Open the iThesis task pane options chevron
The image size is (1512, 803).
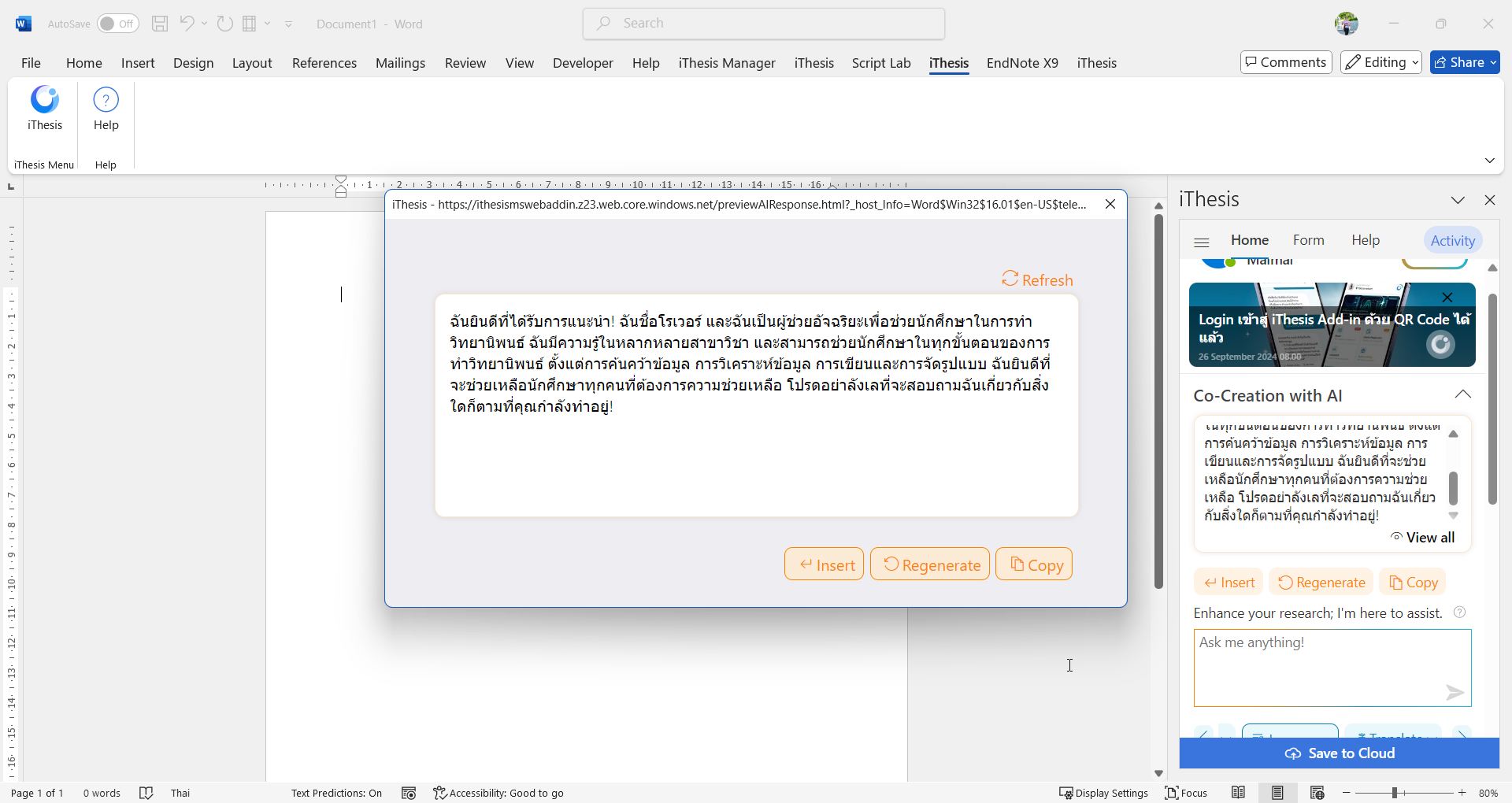click(x=1458, y=200)
